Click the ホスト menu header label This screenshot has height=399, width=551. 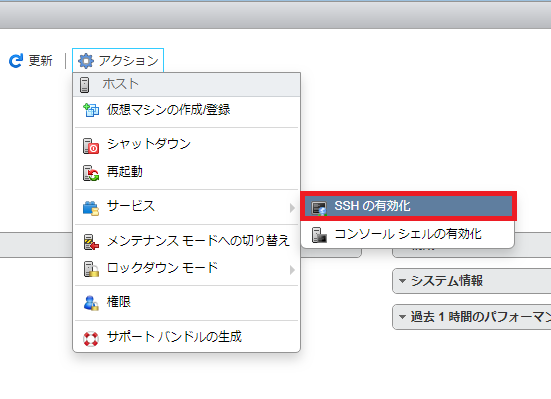point(121,84)
